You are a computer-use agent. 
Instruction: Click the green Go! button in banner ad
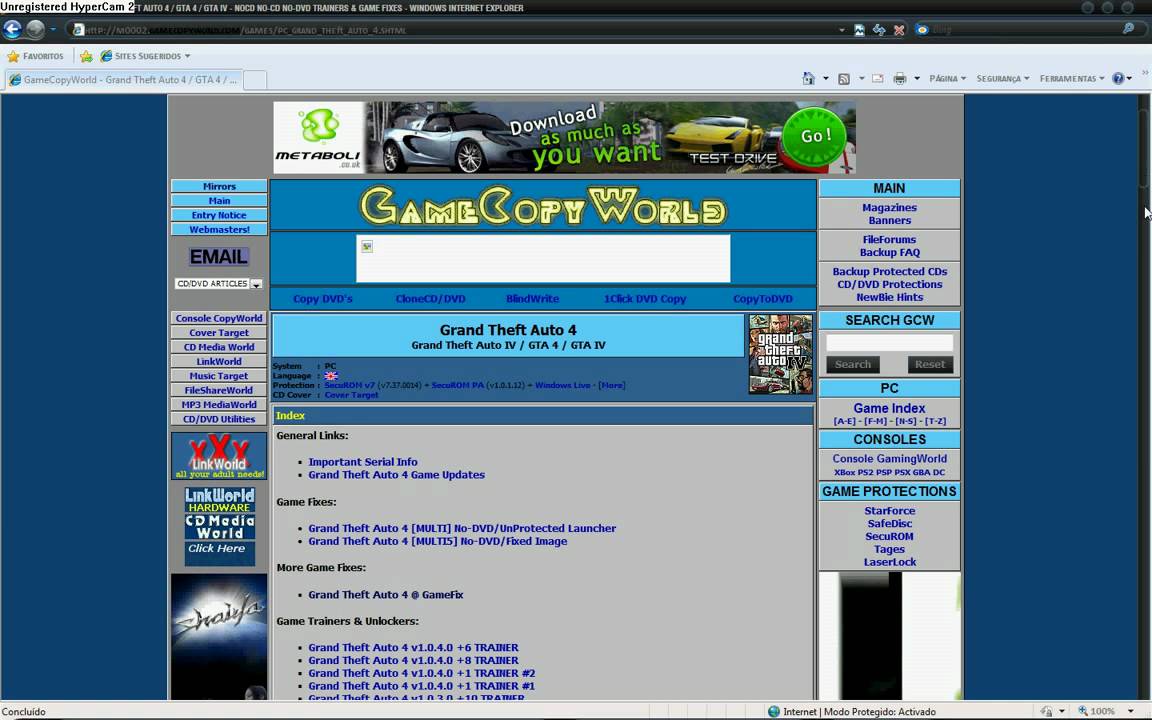click(814, 137)
